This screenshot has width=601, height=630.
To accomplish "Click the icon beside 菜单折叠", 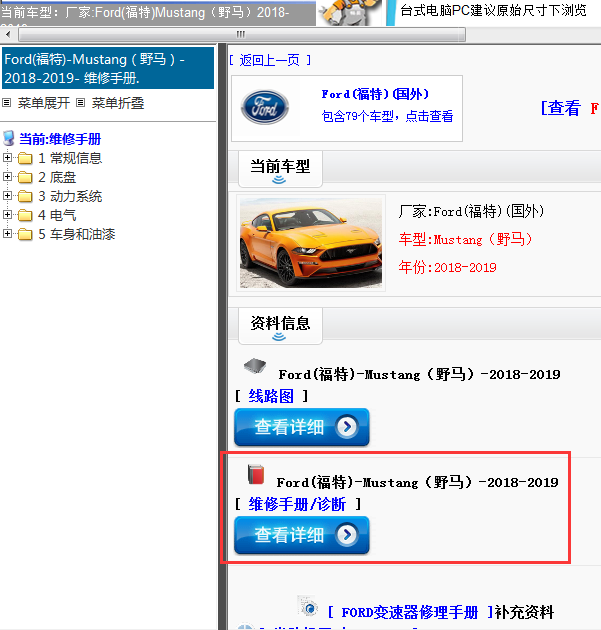I will 81,103.
